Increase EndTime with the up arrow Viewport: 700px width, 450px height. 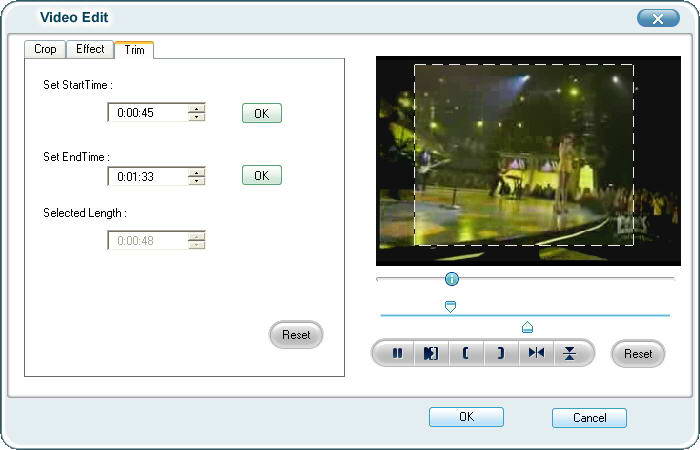[196, 172]
